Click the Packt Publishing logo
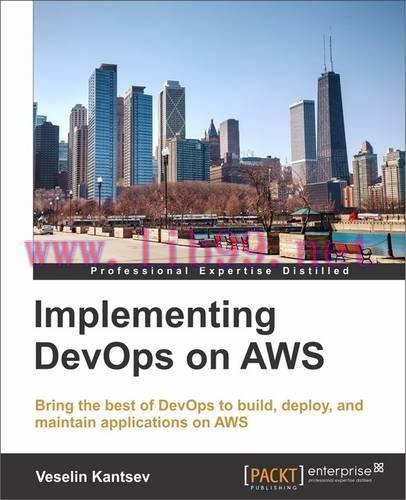 click(274, 477)
